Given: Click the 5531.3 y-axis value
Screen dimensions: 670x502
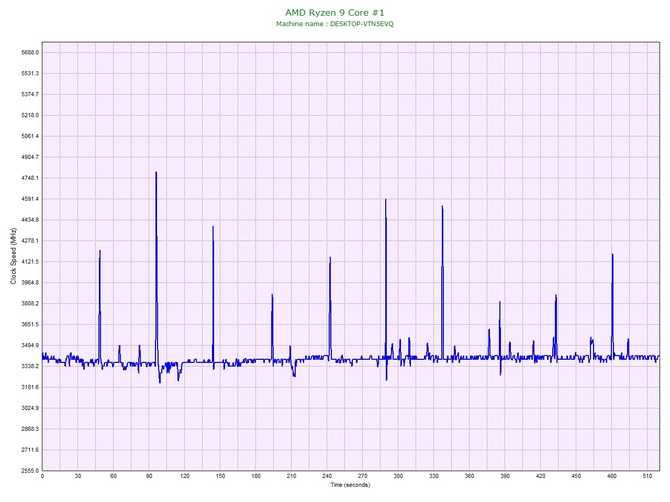Looking at the screenshot, I should coord(30,73).
